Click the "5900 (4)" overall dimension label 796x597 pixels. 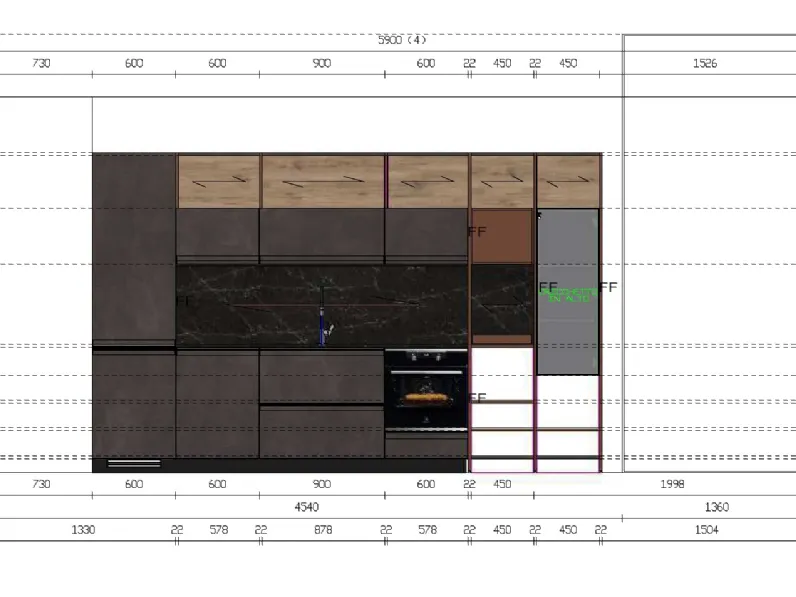402,40
